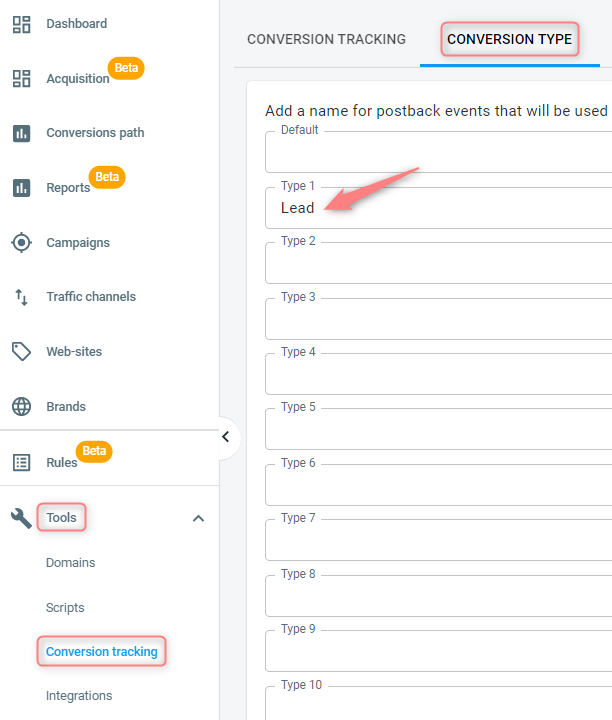612x720 pixels.
Task: Click the Type 1 Lead field
Action: pyautogui.click(x=438, y=208)
